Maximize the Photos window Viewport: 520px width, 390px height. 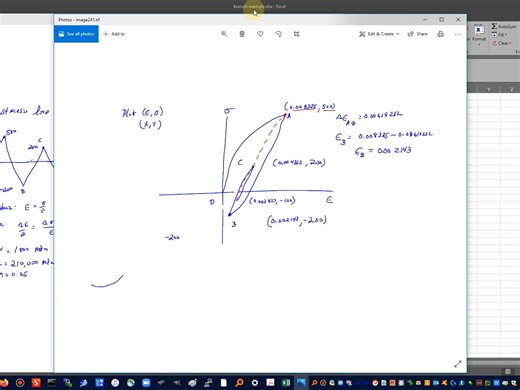coord(442,20)
